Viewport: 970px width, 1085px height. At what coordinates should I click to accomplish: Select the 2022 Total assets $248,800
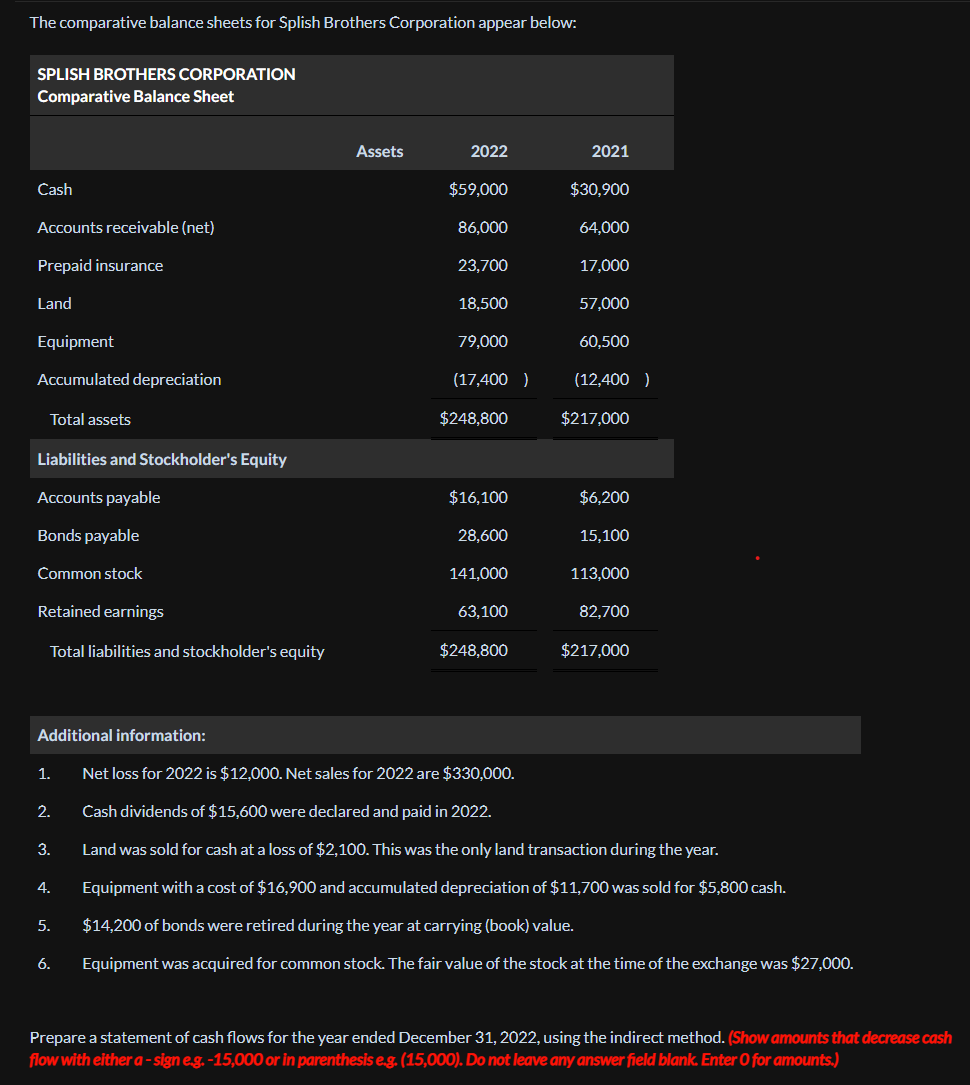pos(474,419)
